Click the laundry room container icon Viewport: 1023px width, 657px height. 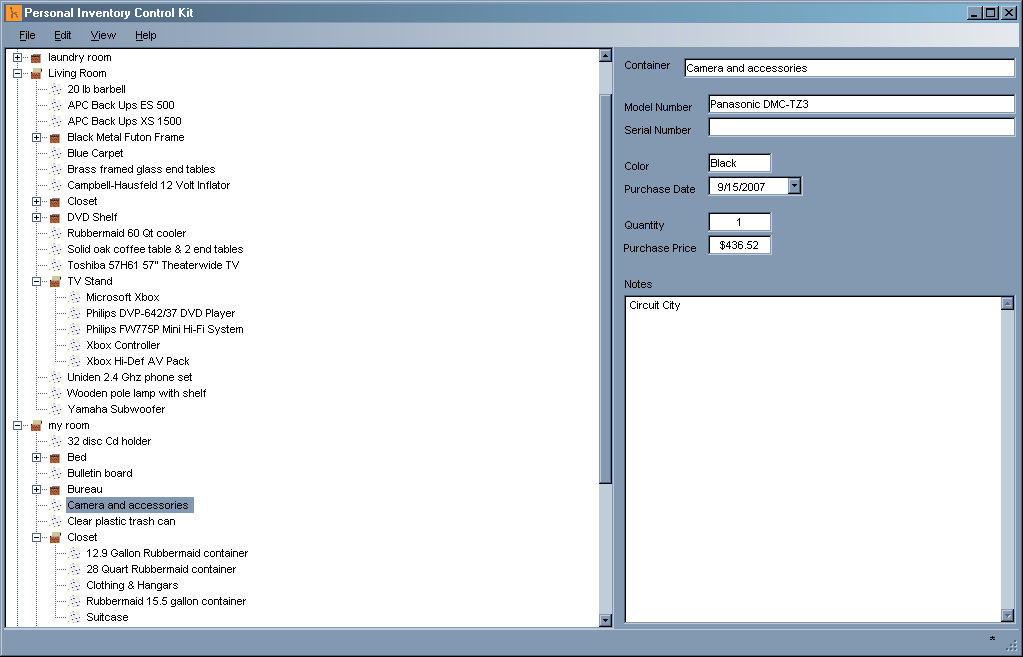(x=36, y=57)
